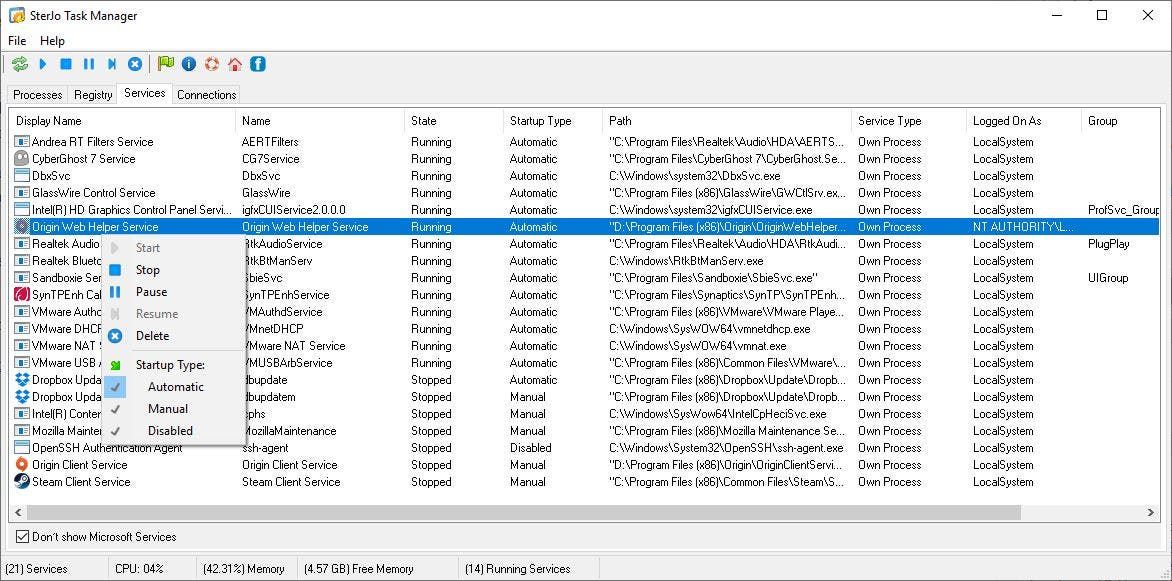The width and height of the screenshot is (1172, 581).
Task: Click the blue X Delete service toolbar icon
Action: [x=135, y=64]
